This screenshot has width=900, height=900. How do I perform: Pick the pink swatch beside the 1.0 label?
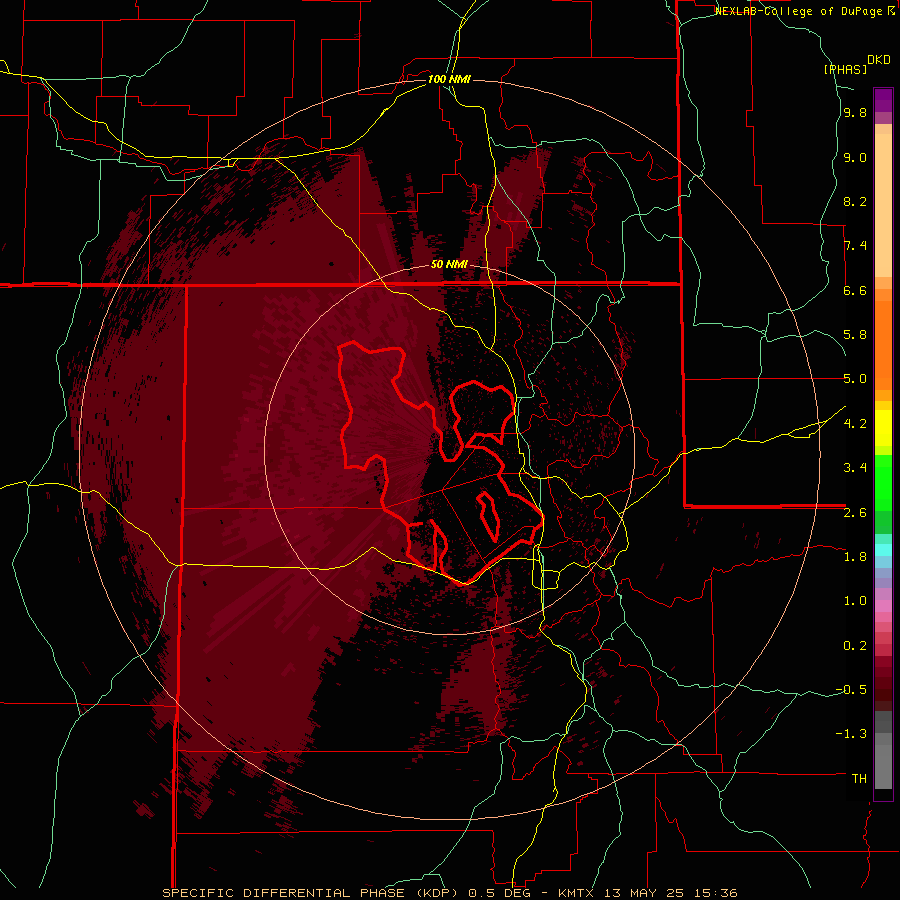pos(883,606)
